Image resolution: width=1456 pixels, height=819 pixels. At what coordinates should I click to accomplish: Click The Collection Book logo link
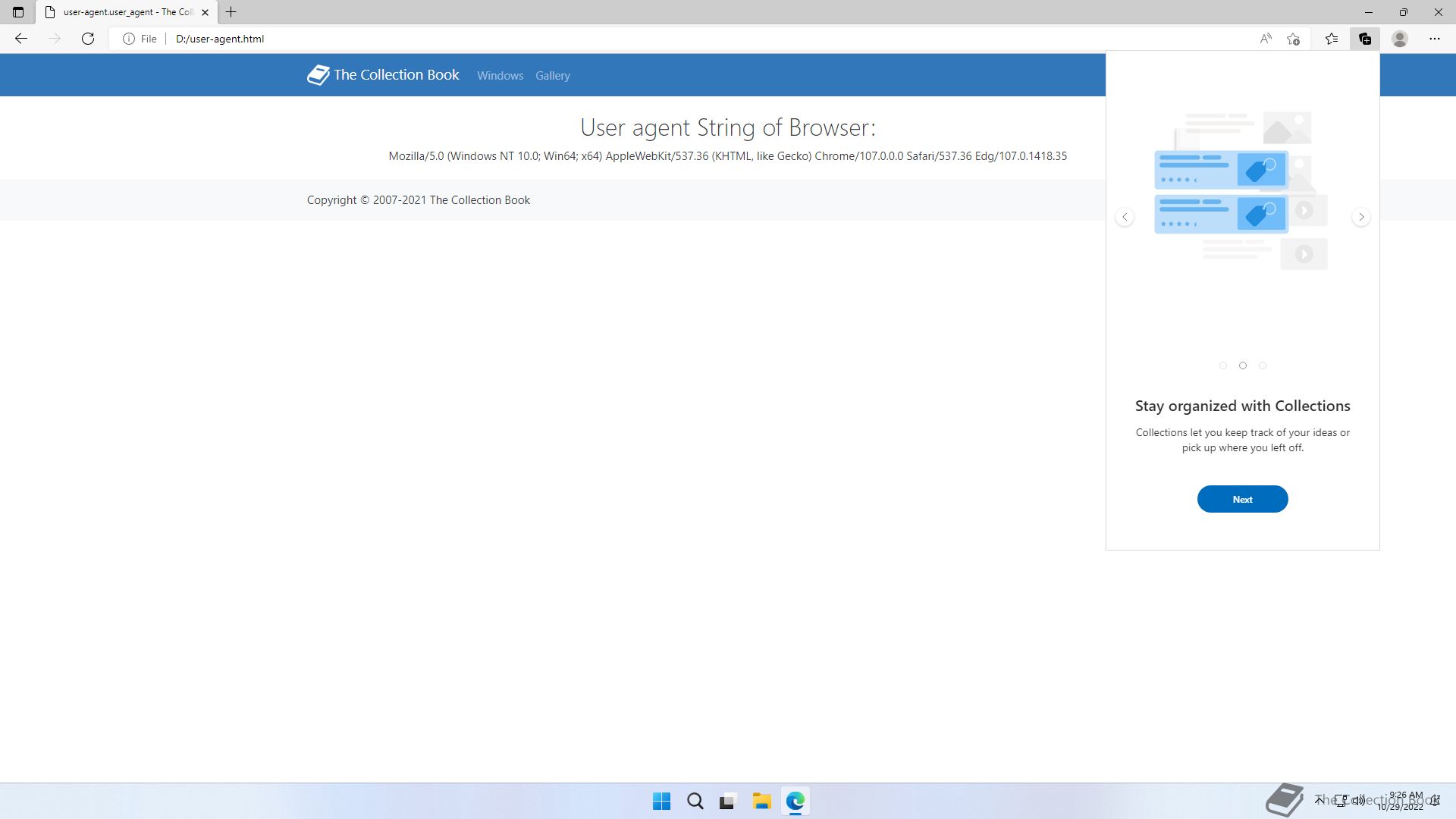(x=383, y=75)
